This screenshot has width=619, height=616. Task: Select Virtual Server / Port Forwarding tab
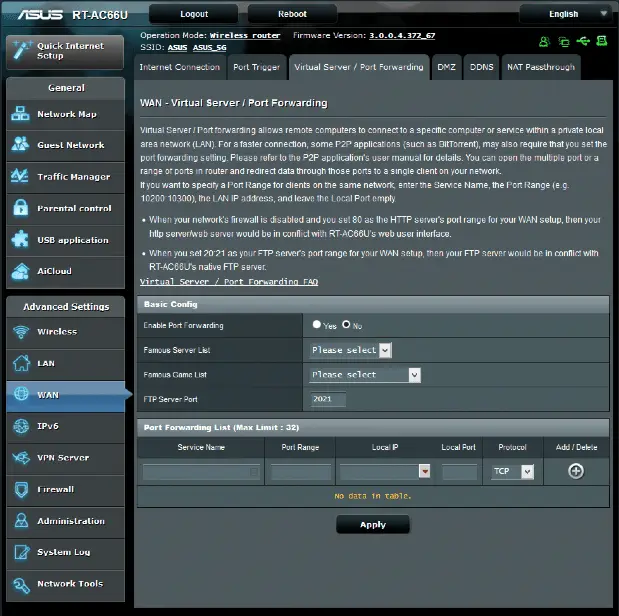pyautogui.click(x=359, y=67)
